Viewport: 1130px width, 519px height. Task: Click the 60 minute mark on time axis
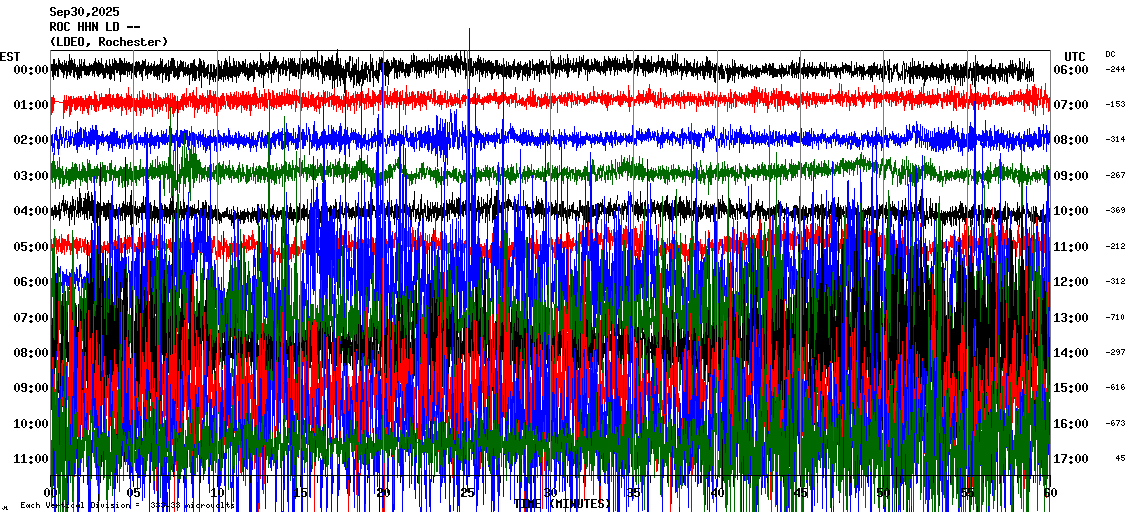[x=1049, y=494]
